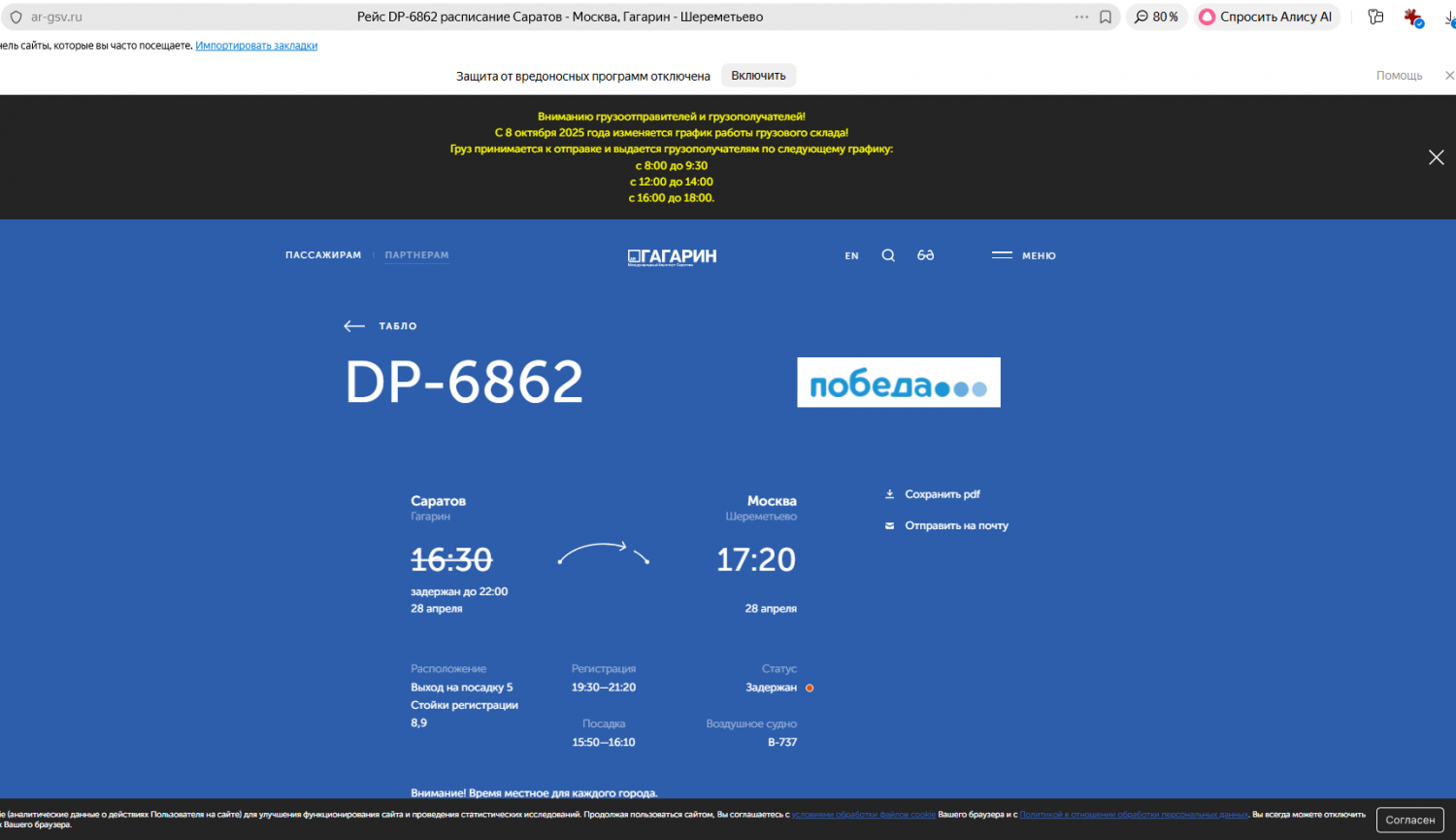Bookmark this page with the bookmark icon

(x=1105, y=17)
